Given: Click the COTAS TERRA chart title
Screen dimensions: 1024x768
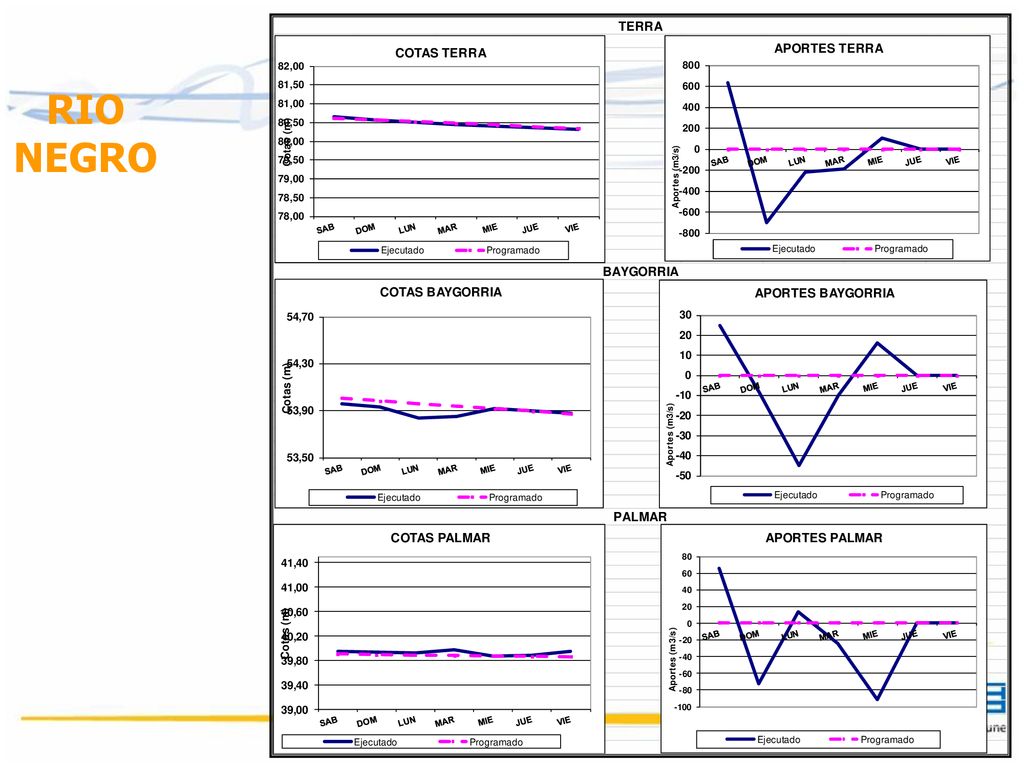Looking at the screenshot, I should 441,53.
